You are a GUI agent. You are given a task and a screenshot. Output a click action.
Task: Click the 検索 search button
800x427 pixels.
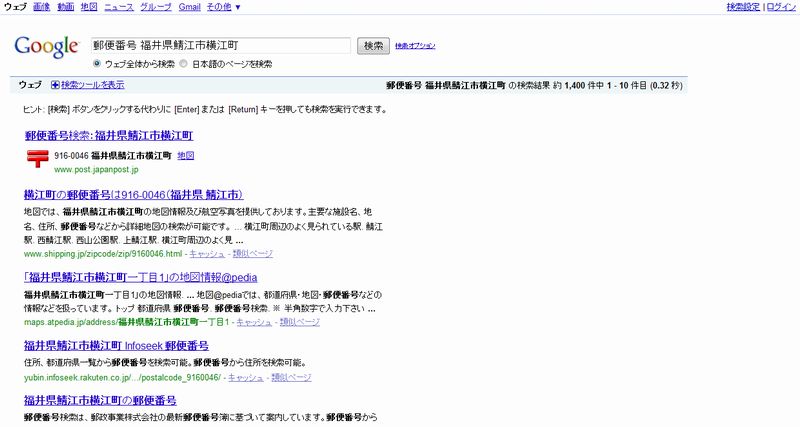[x=373, y=46]
